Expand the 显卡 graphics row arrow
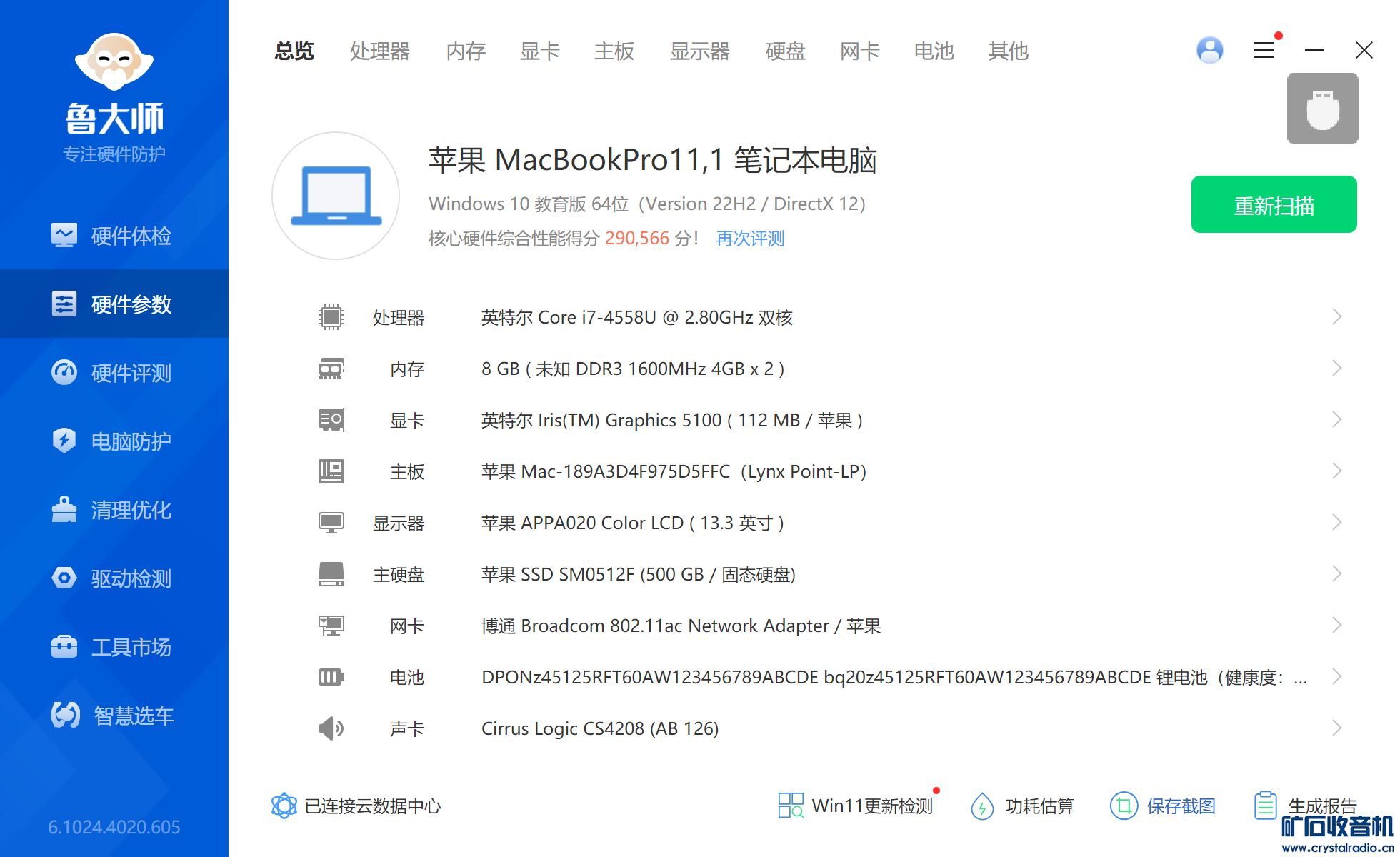The image size is (1400, 857). click(1336, 420)
